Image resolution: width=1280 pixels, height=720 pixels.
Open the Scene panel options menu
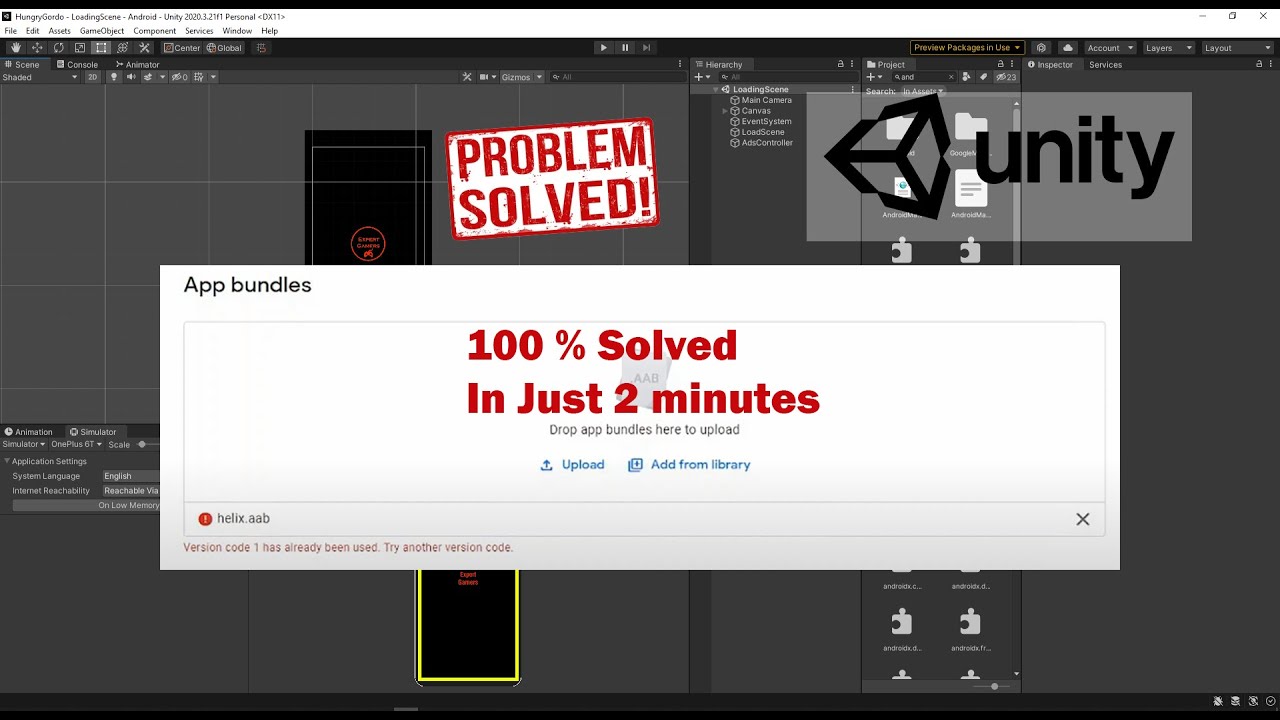[679, 64]
